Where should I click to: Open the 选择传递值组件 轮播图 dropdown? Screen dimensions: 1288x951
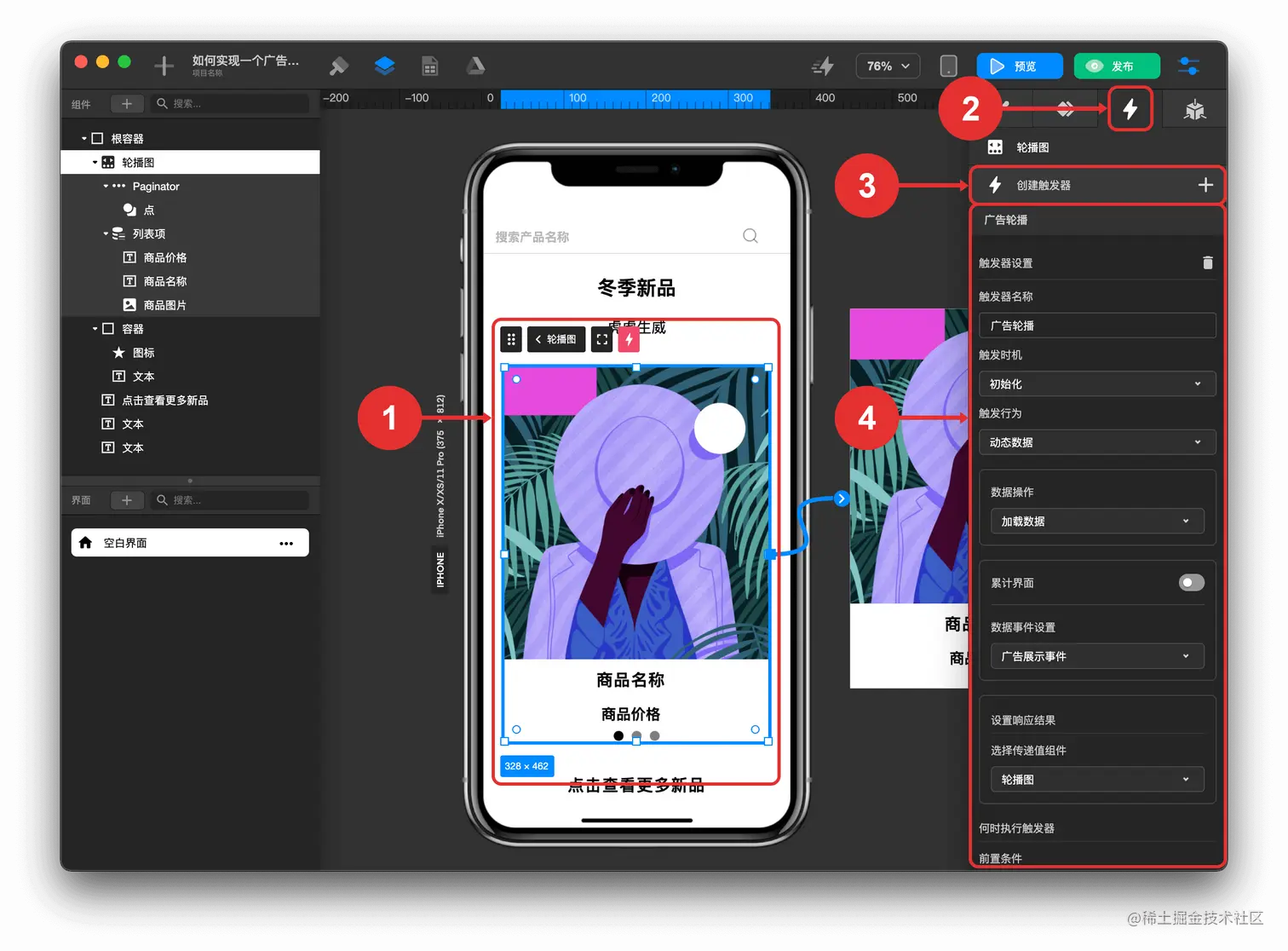tap(1097, 779)
